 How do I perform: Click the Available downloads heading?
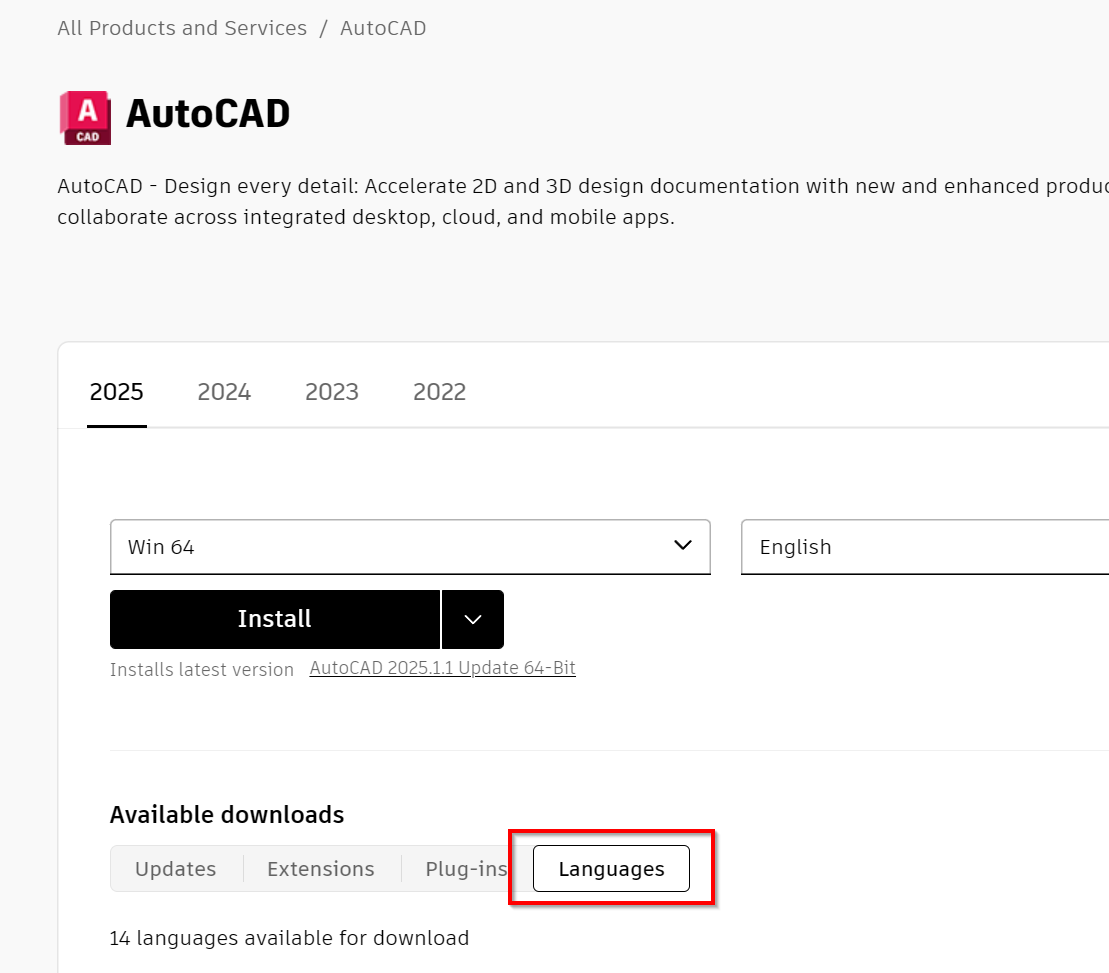226,815
